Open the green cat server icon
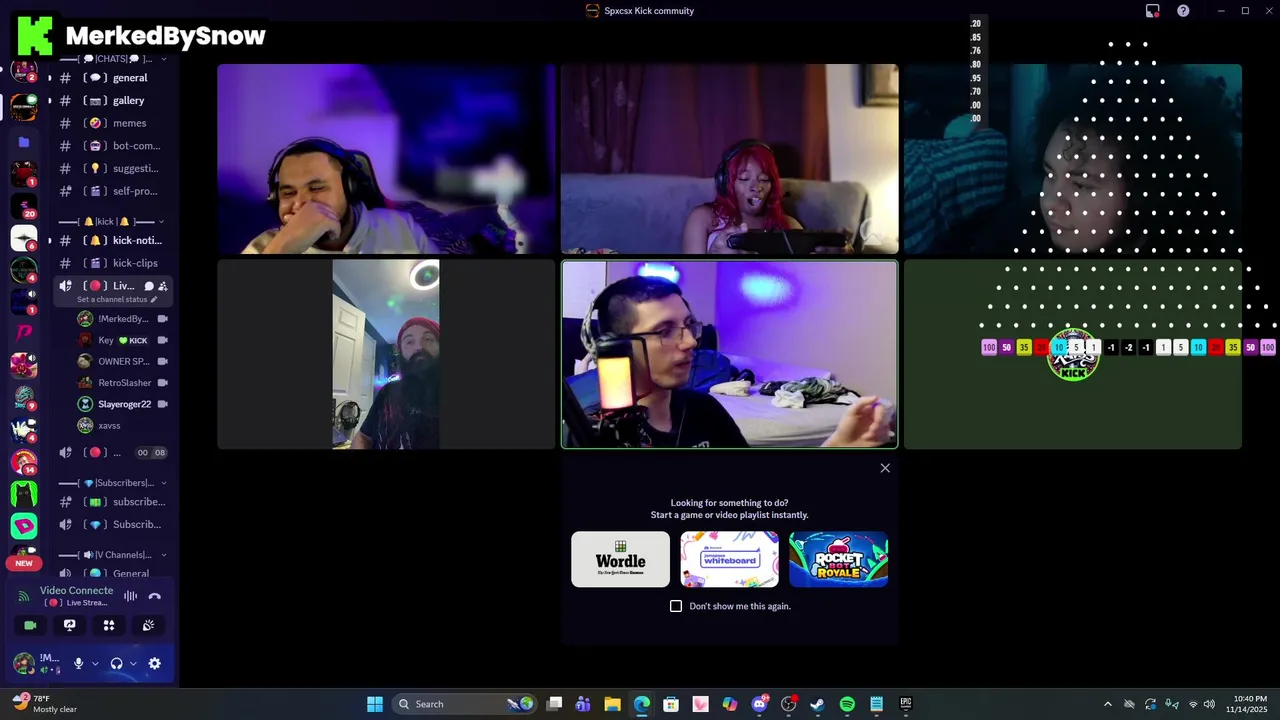The height and width of the screenshot is (720, 1280). [x=24, y=493]
